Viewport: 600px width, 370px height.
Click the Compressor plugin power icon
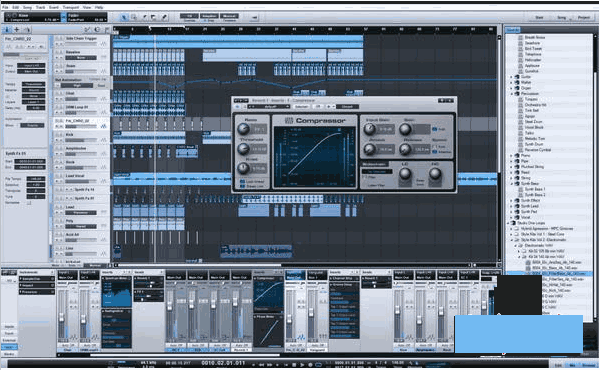point(237,106)
